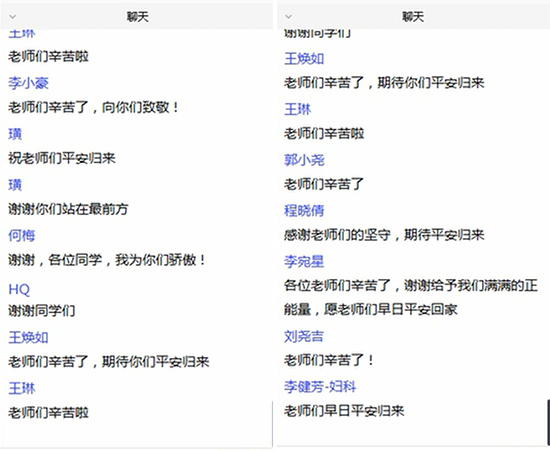This screenshot has height=451, width=550.
Task: Open sender name 刘尧吉
Action: (304, 336)
